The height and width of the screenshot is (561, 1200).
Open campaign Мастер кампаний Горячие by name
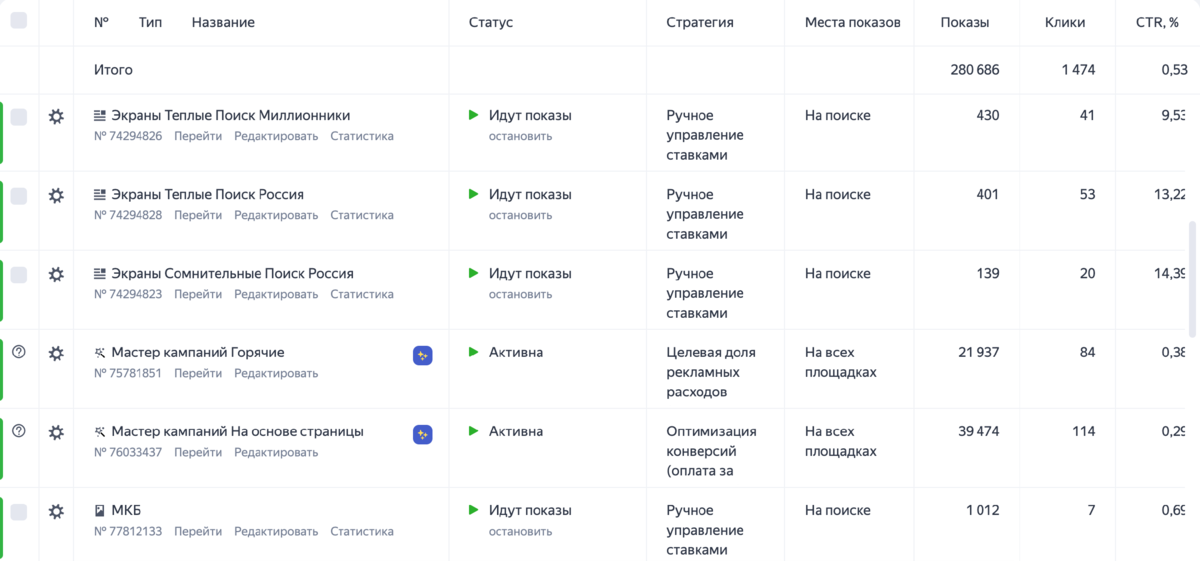198,353
